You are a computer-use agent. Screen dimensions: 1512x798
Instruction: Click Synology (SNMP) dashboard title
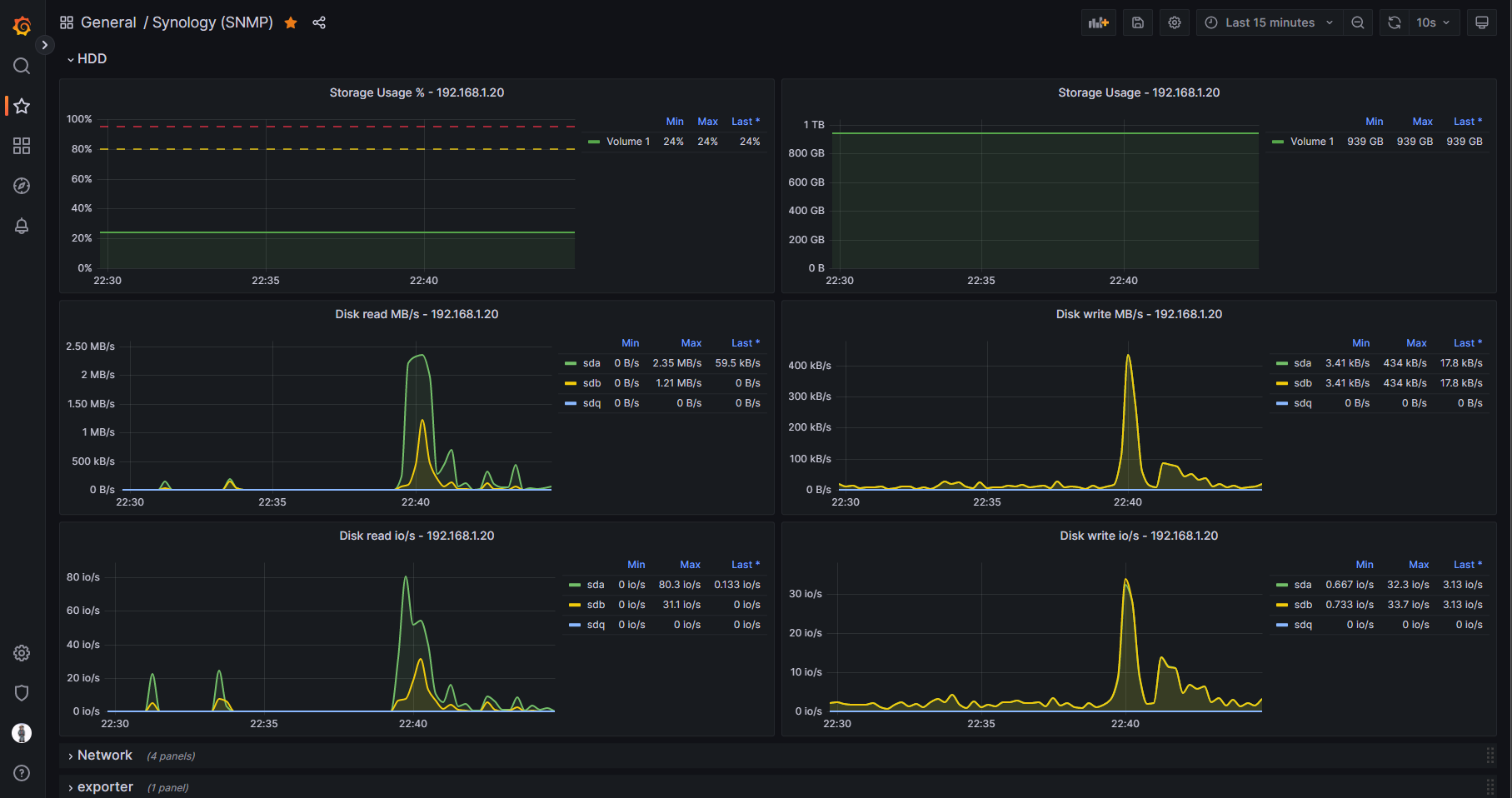point(212,22)
